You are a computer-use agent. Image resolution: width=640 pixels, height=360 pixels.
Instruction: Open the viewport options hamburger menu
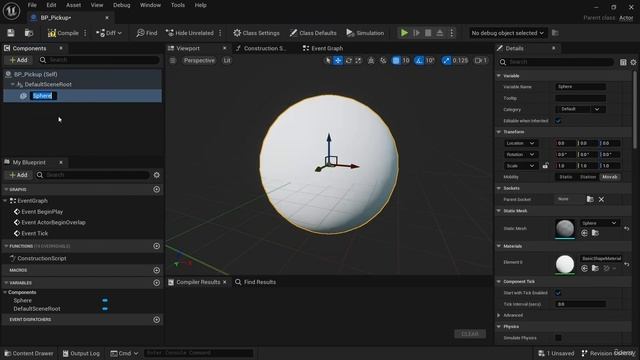tap(173, 60)
